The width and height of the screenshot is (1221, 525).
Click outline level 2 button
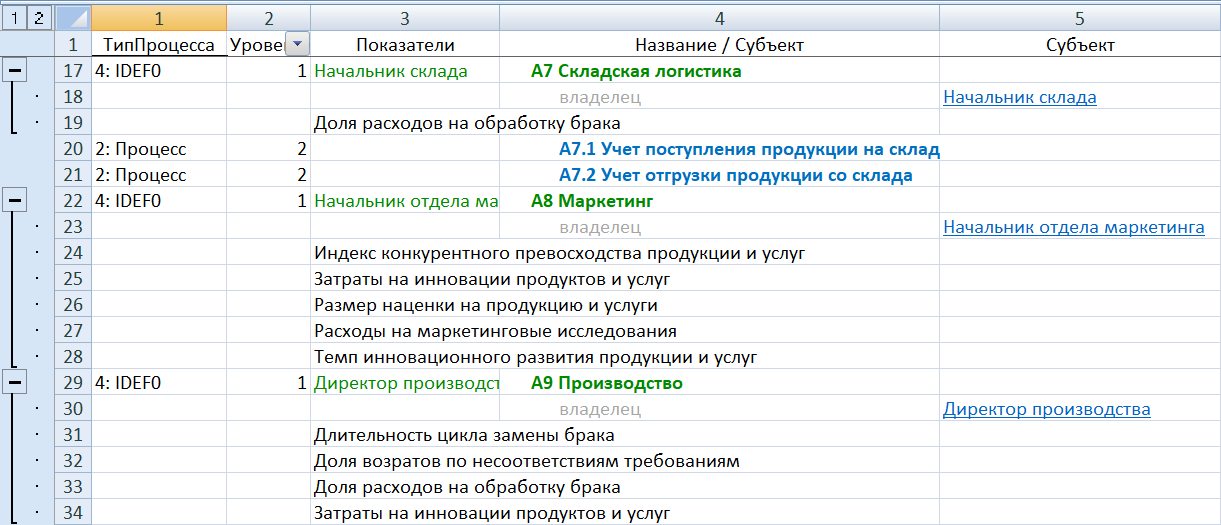[x=38, y=17]
